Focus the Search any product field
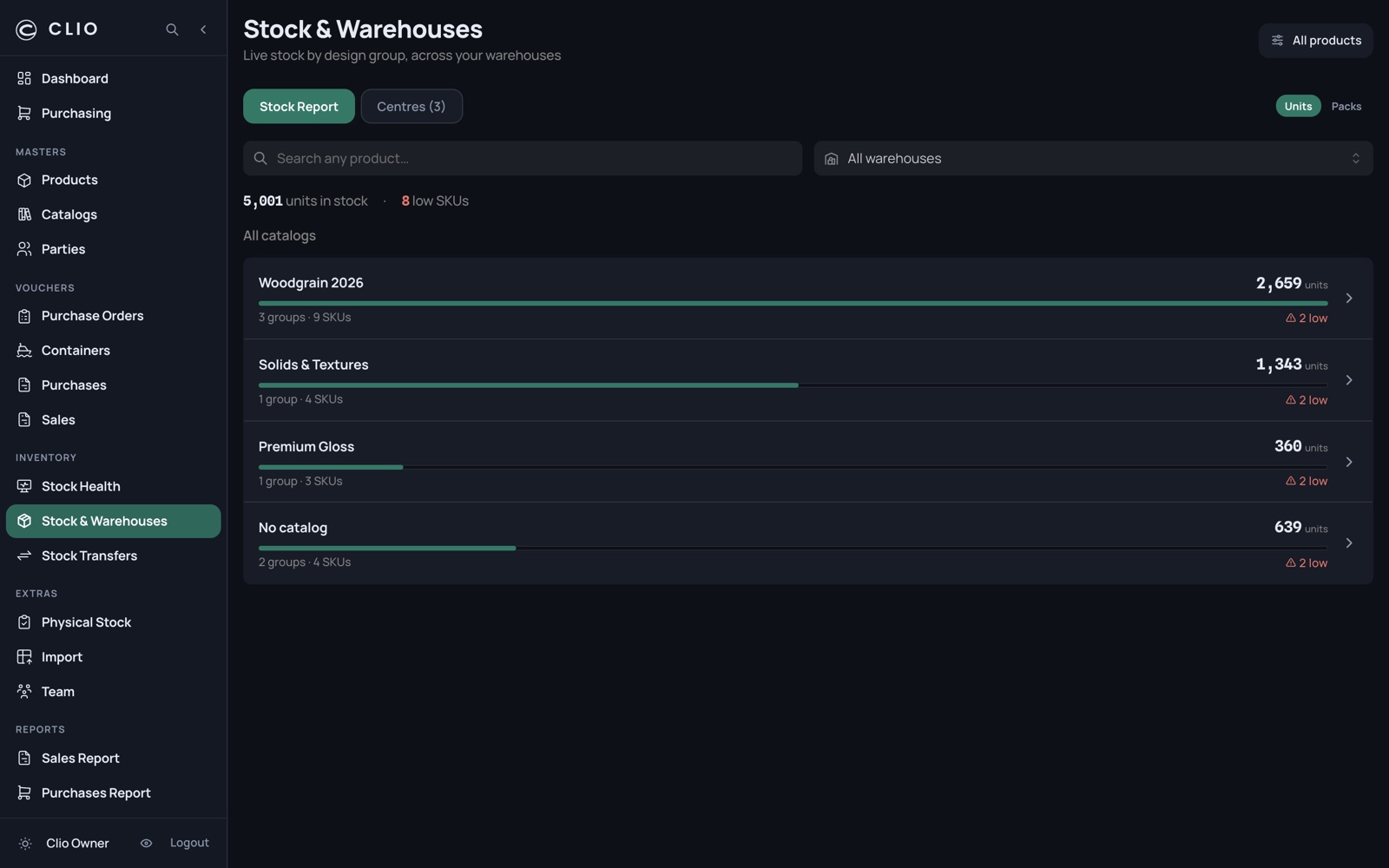Image resolution: width=1389 pixels, height=868 pixels. point(523,159)
